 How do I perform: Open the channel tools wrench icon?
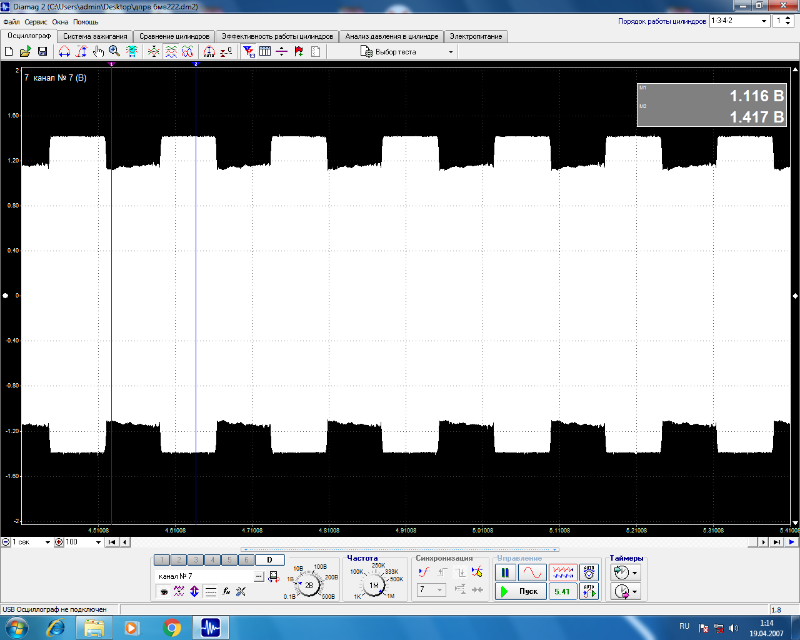[x=241, y=592]
